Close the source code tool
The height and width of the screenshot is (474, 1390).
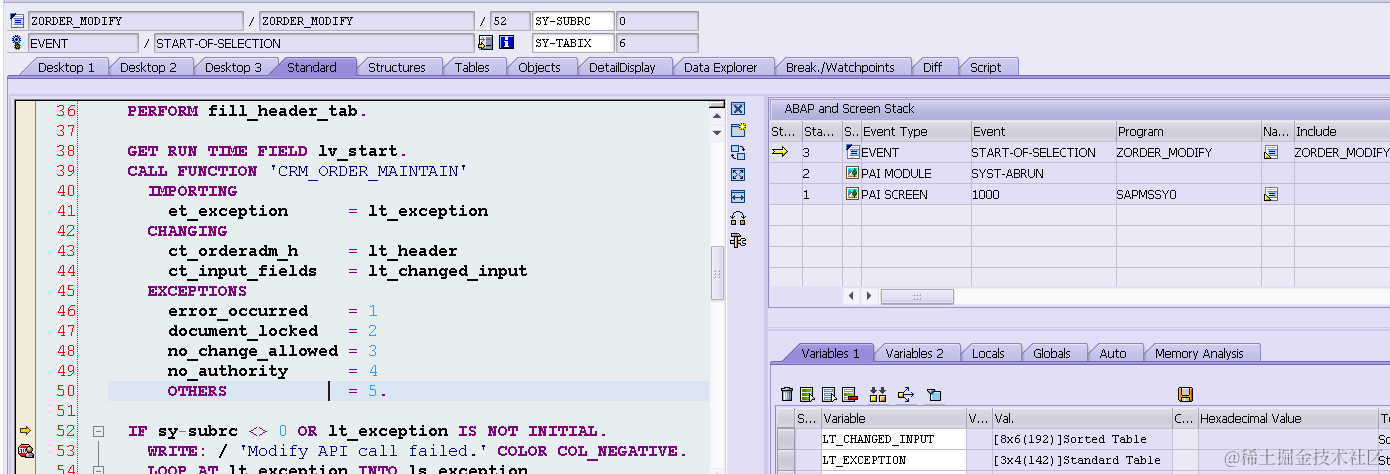click(x=738, y=109)
